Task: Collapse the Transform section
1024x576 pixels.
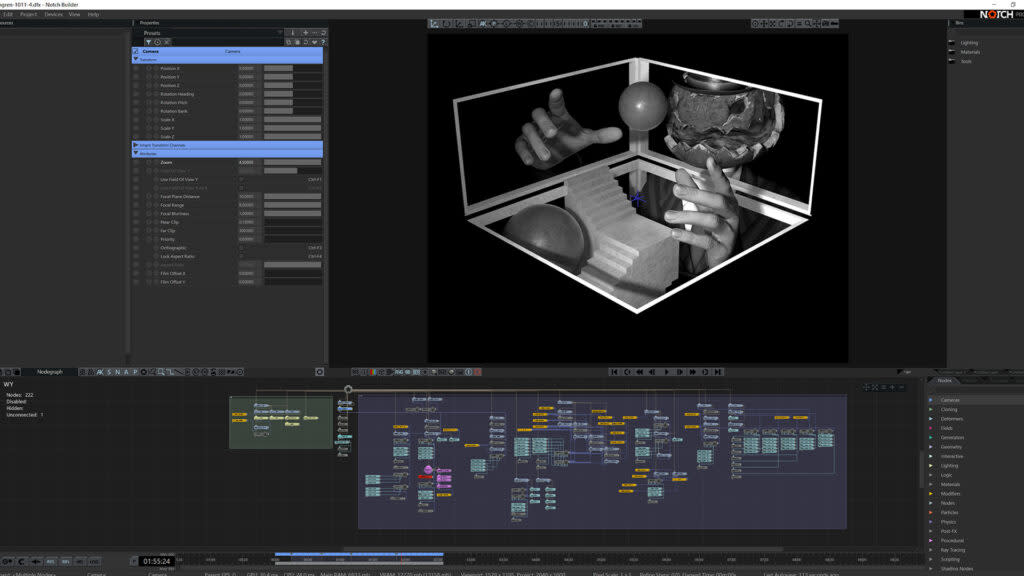Action: coord(136,59)
